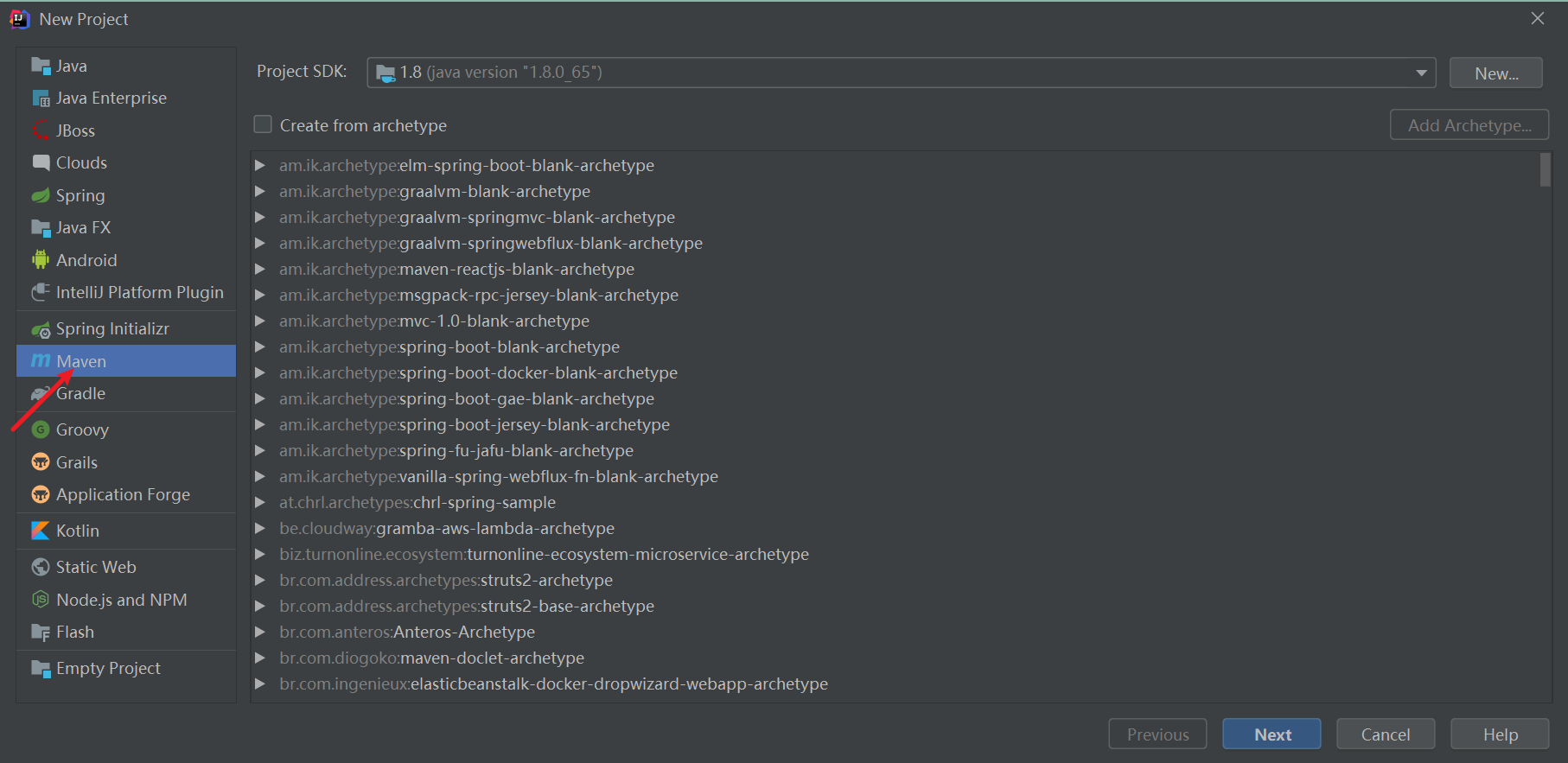Viewport: 1568px width, 763px height.
Task: Select the Clouds icon
Action: [x=41, y=162]
